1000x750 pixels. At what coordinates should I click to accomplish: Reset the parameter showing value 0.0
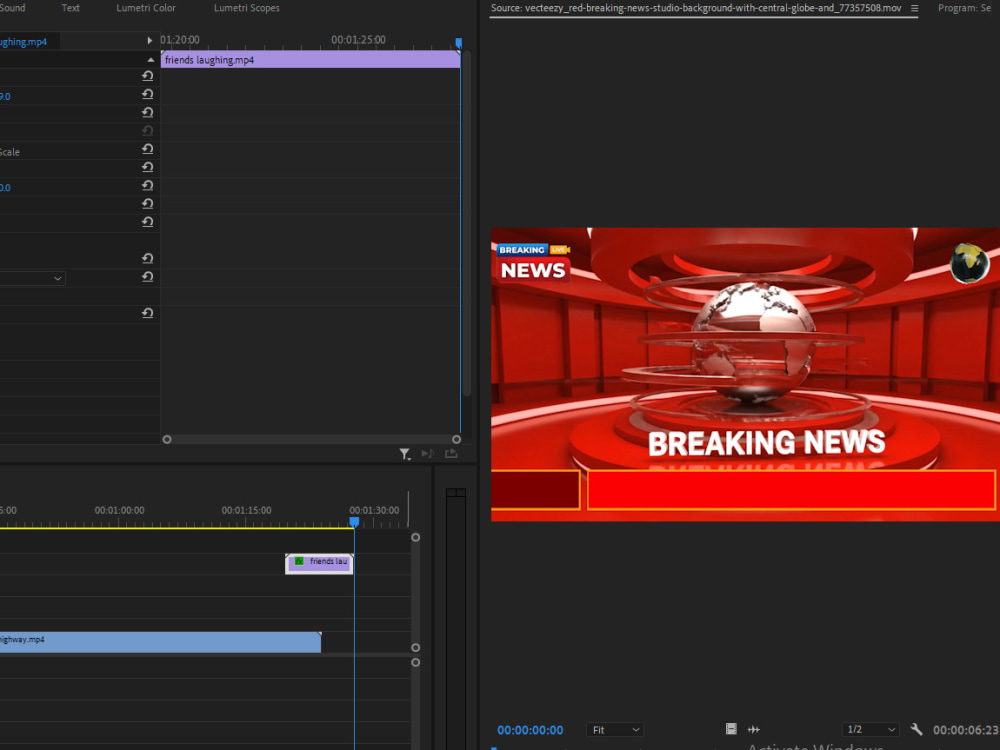(x=147, y=186)
